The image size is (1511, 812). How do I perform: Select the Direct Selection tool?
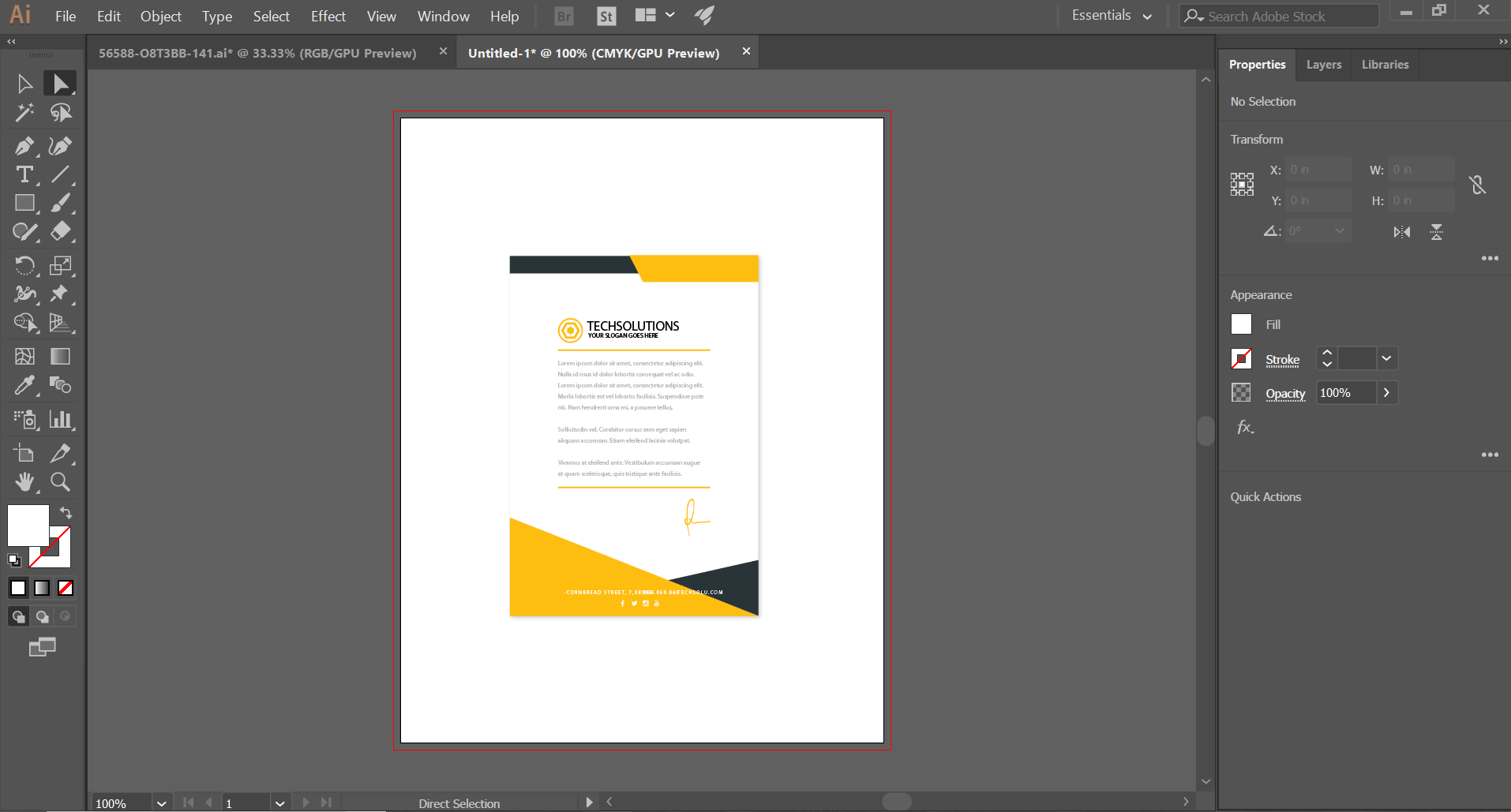coord(60,84)
